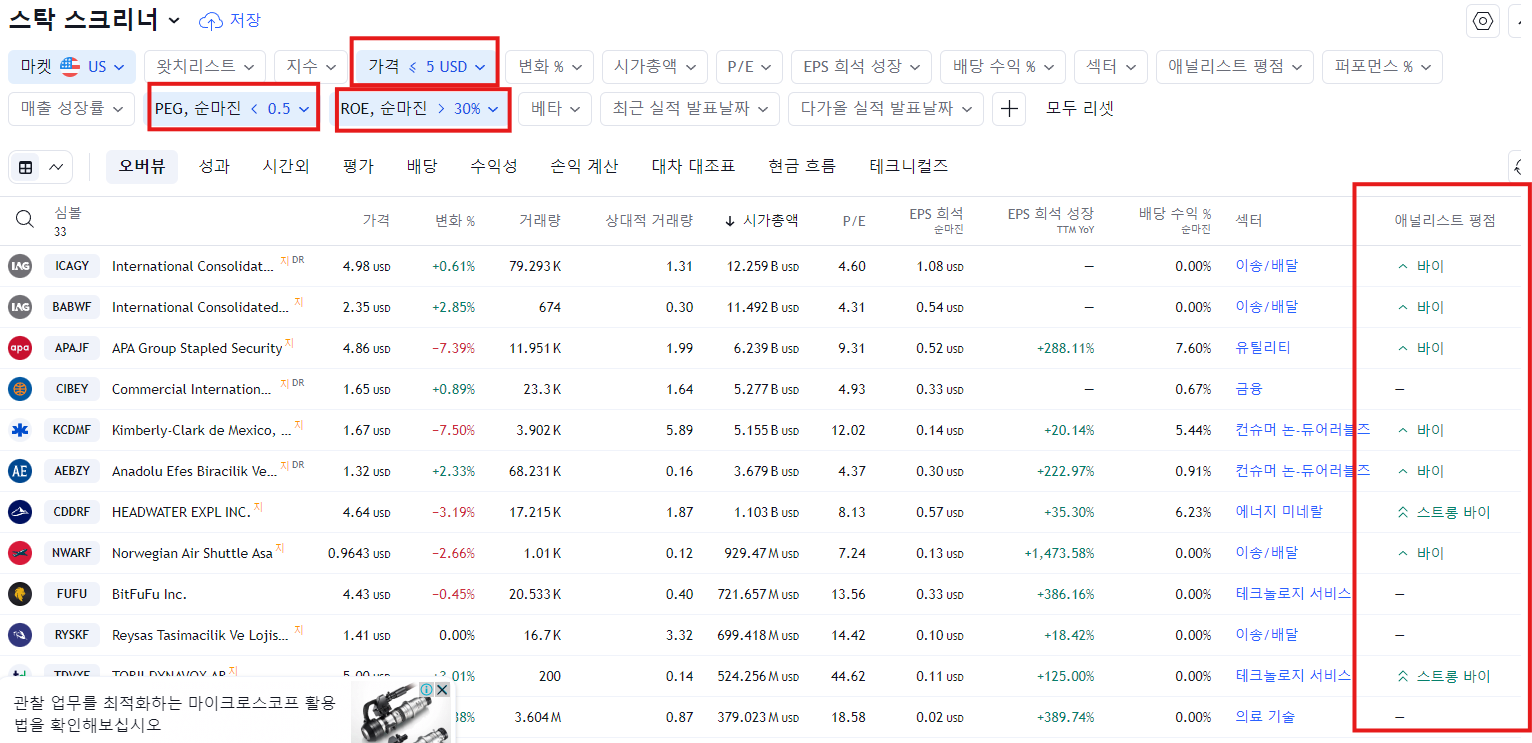
Task: Click the RYSKF company logo icon
Action: click(x=20, y=635)
